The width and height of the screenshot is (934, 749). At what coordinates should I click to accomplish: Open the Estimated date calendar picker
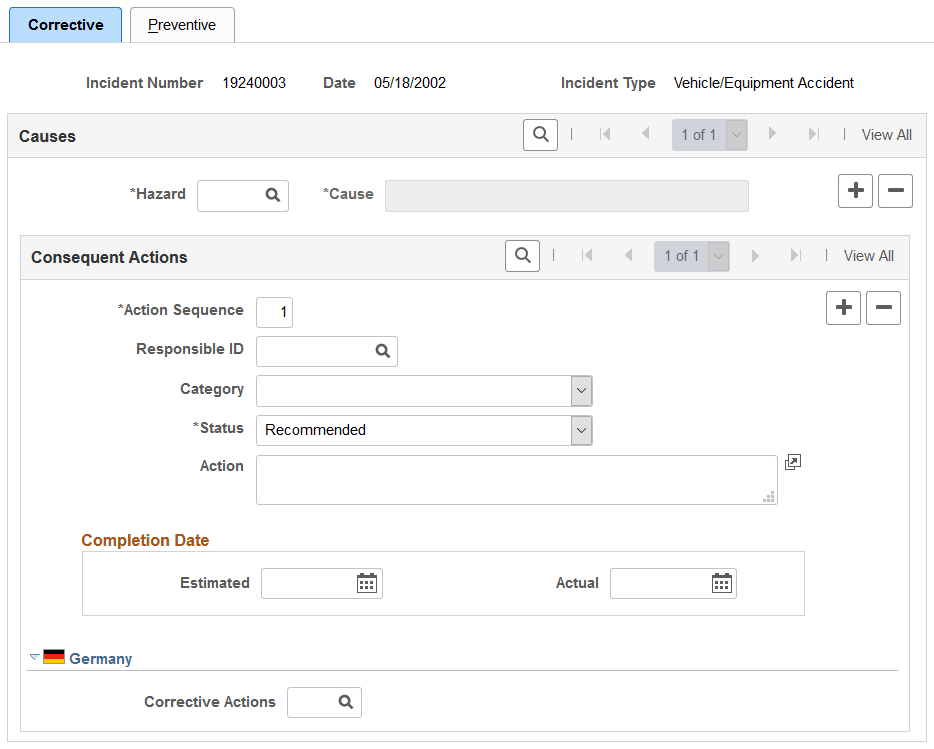click(366, 583)
